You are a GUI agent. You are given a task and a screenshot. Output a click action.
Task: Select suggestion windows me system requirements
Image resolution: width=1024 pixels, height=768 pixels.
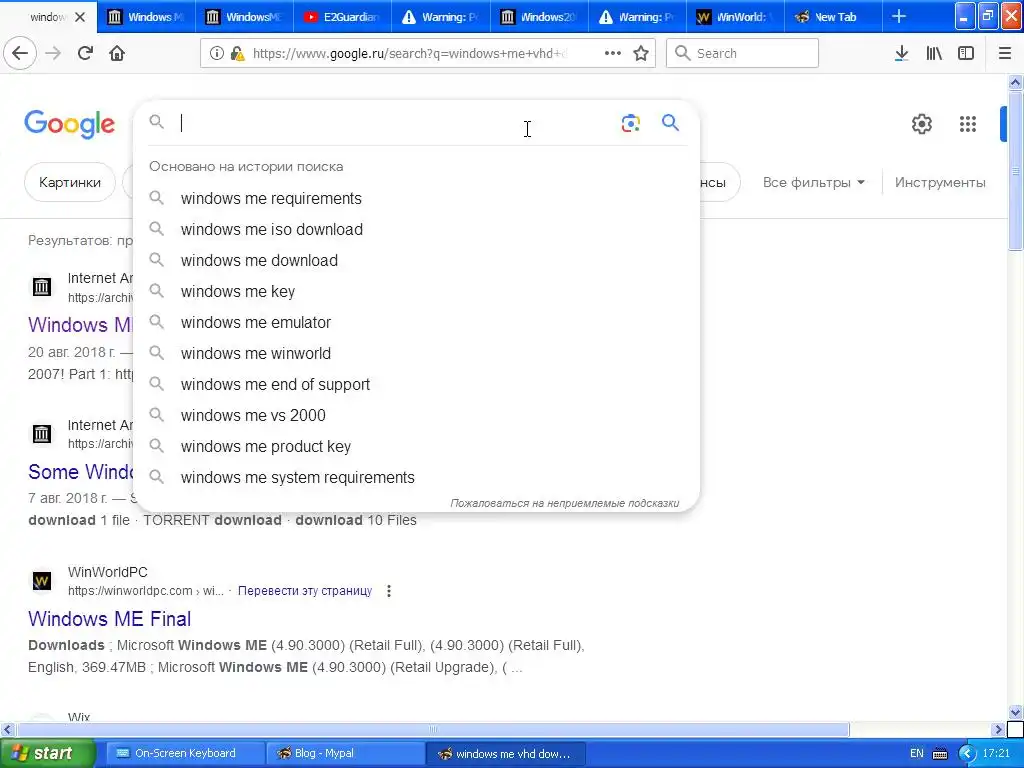click(x=416, y=477)
